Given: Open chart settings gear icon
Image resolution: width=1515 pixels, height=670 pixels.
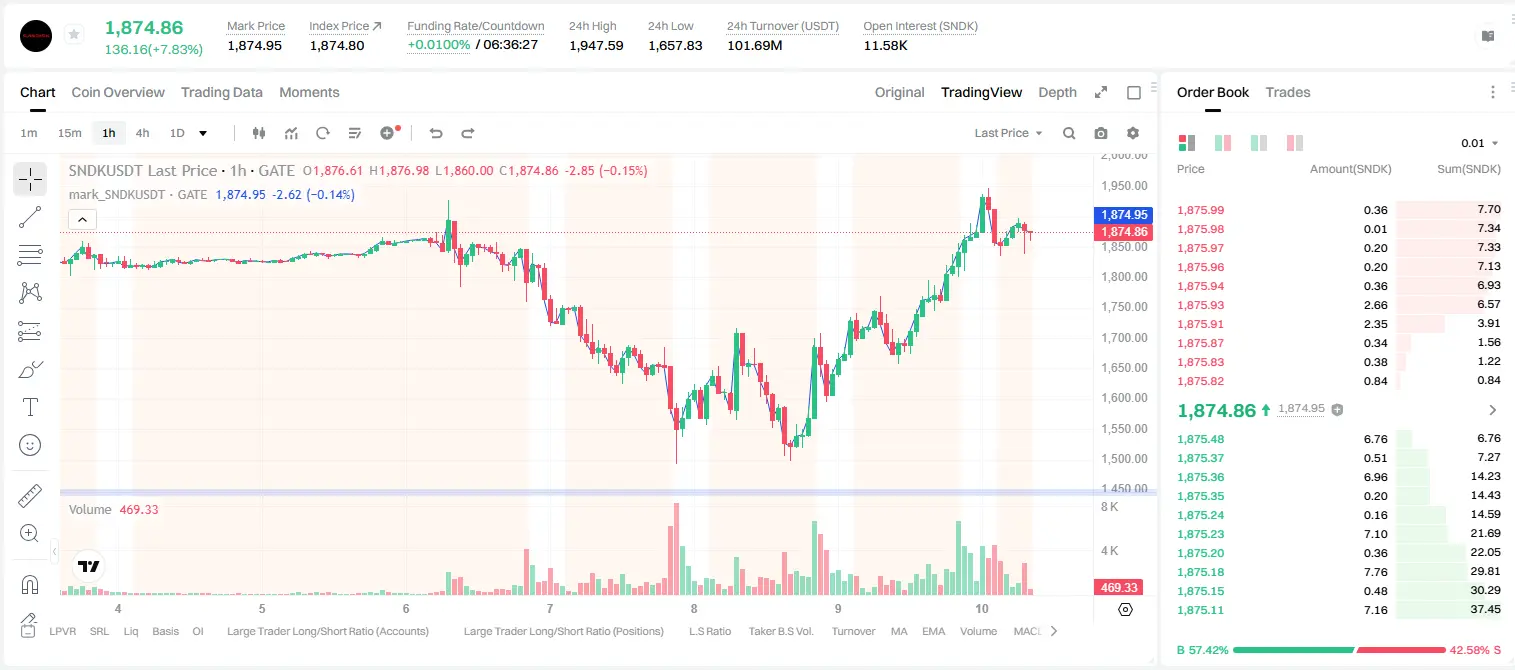Looking at the screenshot, I should tap(1133, 133).
